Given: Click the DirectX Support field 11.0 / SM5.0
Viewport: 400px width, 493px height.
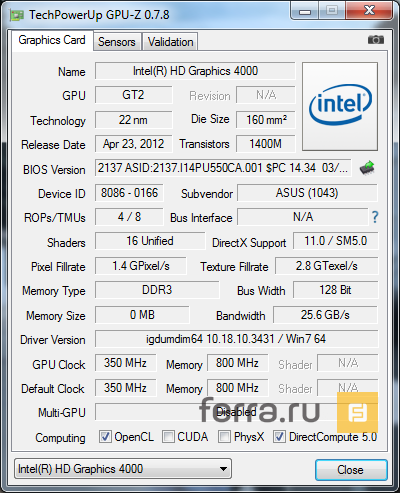Looking at the screenshot, I should (x=336, y=241).
